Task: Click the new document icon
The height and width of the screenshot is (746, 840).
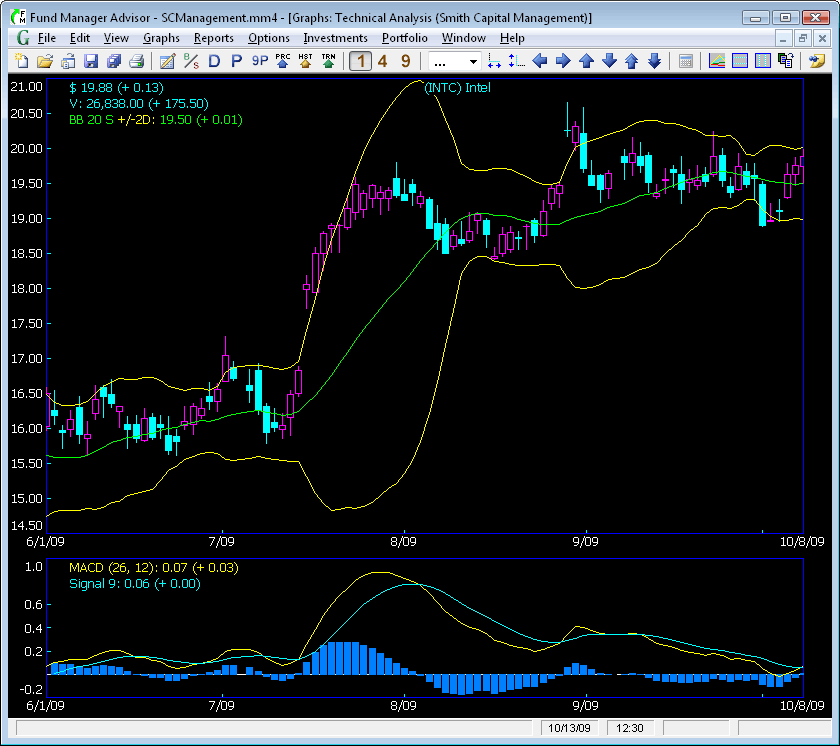Action: (22, 61)
